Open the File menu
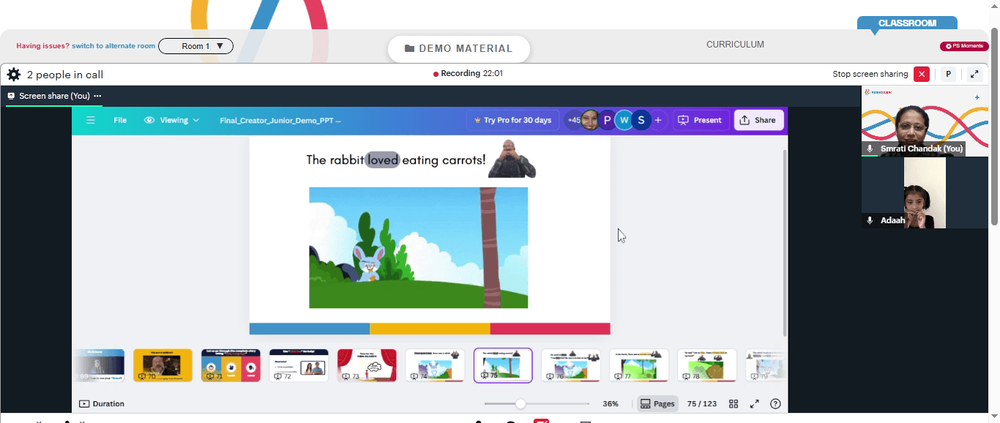This screenshot has width=1000, height=423. tap(120, 120)
